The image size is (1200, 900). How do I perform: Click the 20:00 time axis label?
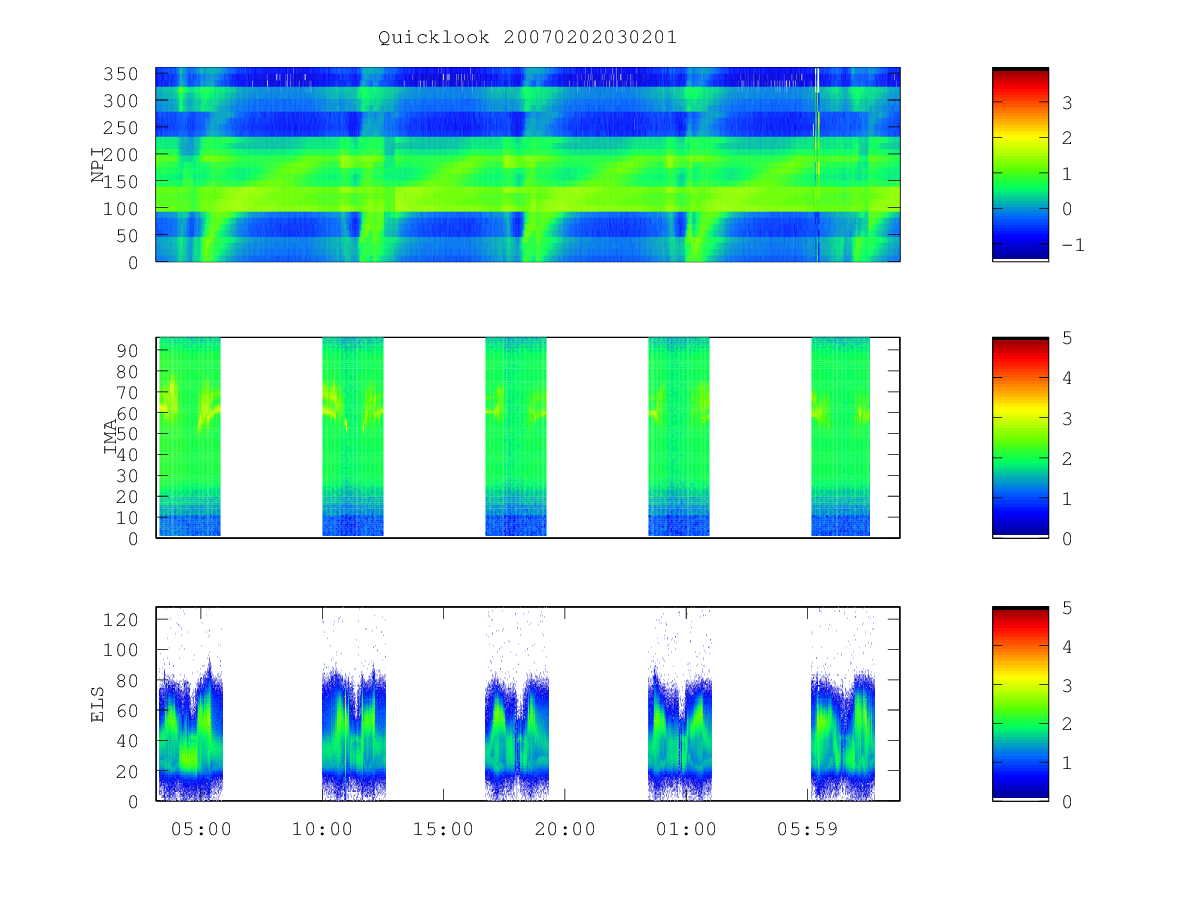pos(565,829)
